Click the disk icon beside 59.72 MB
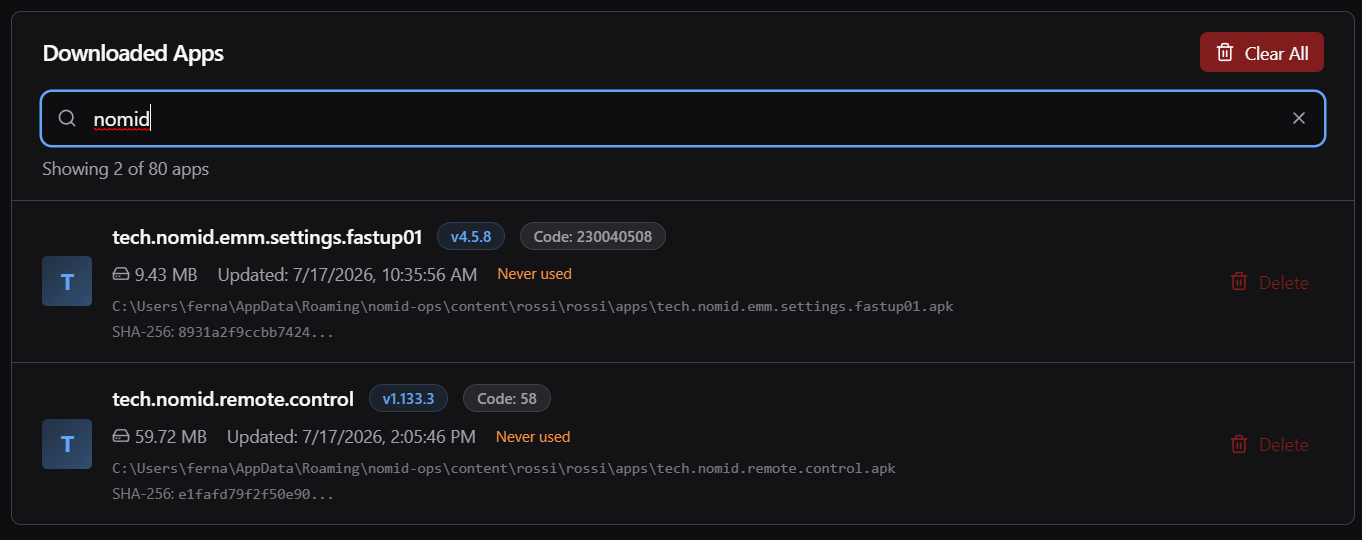This screenshot has height=540, width=1362. (x=121, y=436)
